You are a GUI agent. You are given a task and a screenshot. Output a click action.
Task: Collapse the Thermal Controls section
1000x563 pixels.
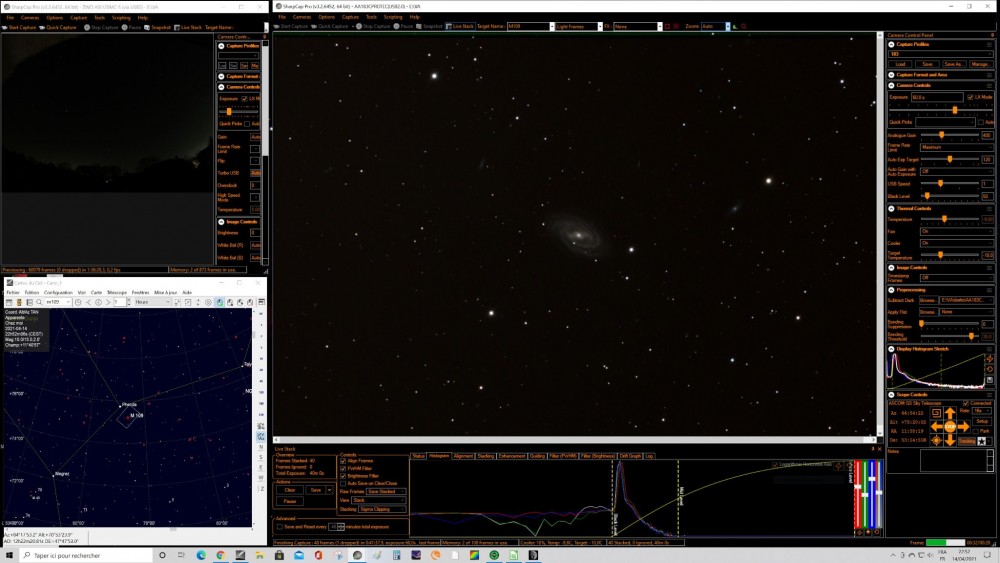coord(892,208)
